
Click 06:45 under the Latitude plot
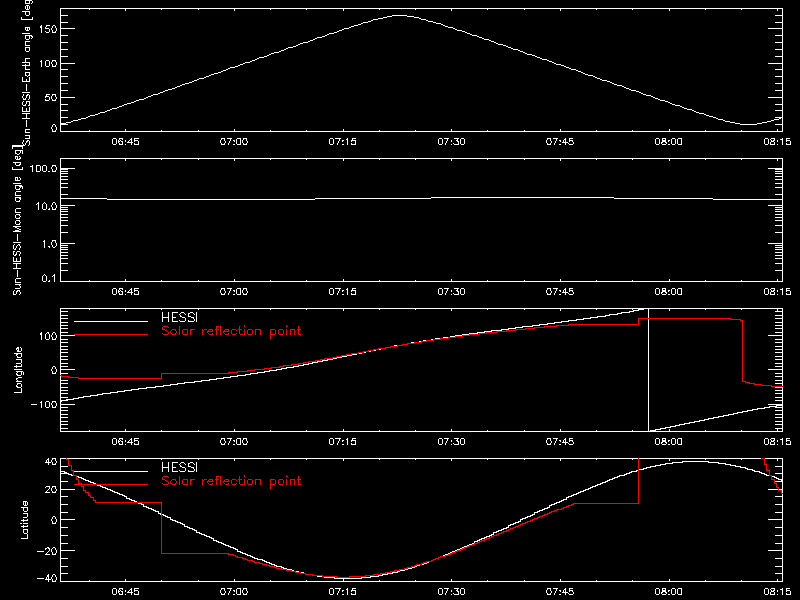click(x=126, y=591)
